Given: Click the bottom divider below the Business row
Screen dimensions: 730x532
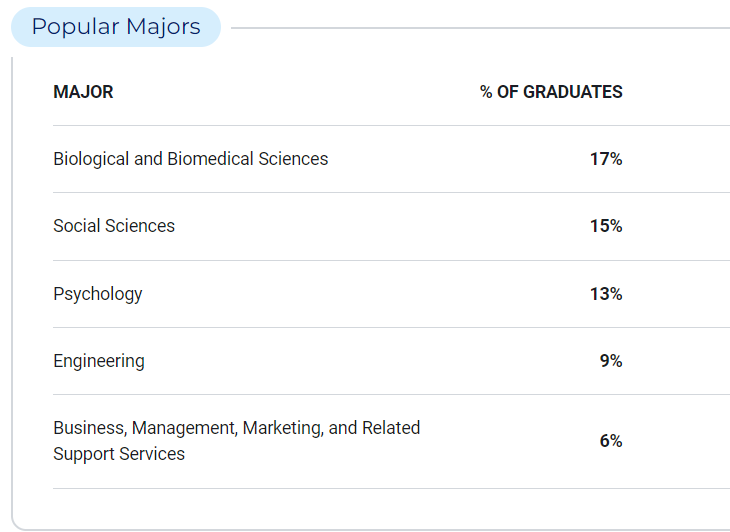Looking at the screenshot, I should pyautogui.click(x=392, y=489).
